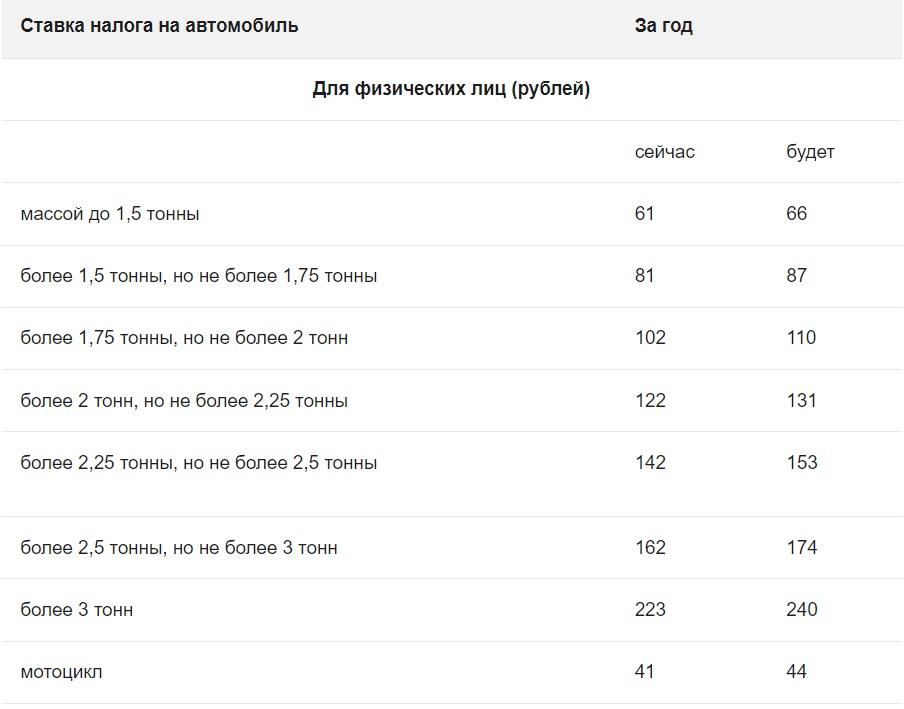Viewport: 904px width, 709px height.
Task: Click current value 102 cell
Action: pos(650,338)
